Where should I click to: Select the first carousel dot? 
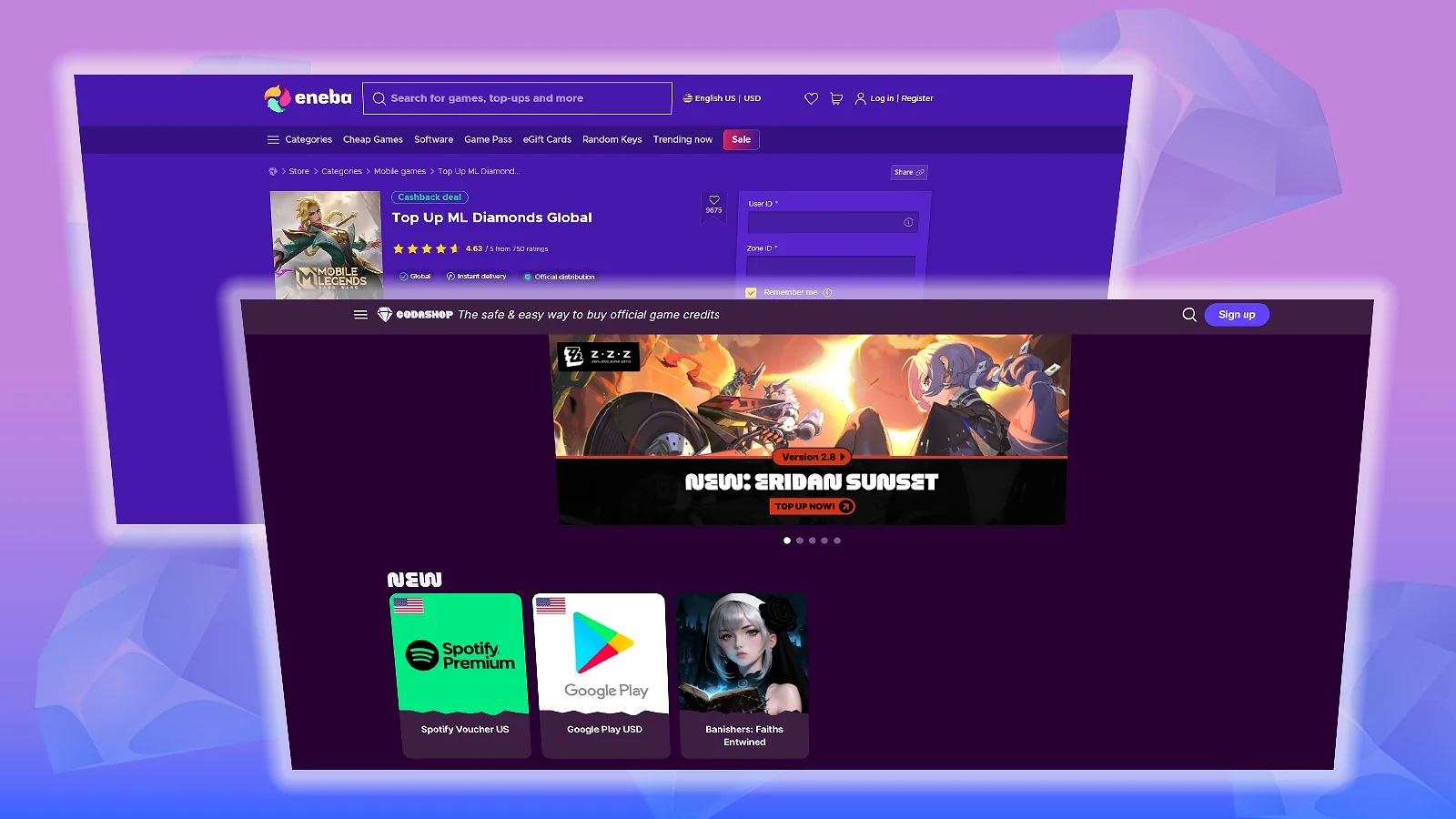tap(787, 541)
